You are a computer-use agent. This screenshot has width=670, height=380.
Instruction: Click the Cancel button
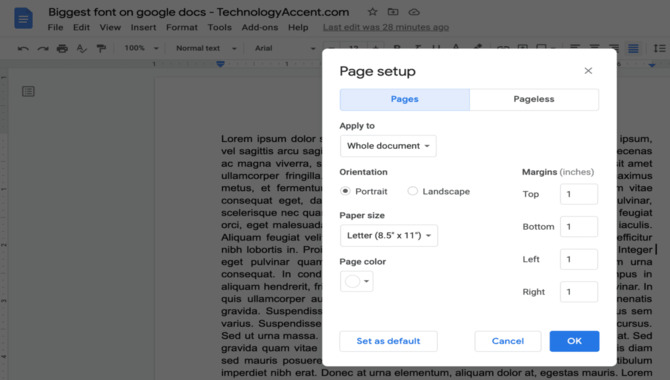pos(508,341)
